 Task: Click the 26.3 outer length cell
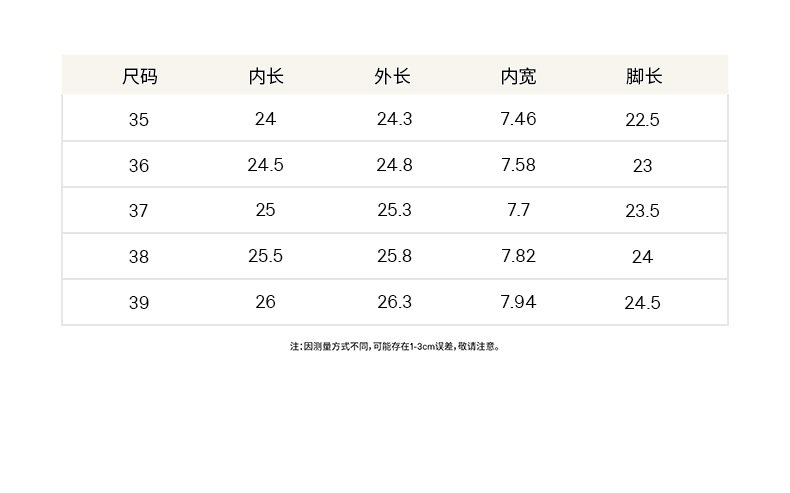(394, 302)
